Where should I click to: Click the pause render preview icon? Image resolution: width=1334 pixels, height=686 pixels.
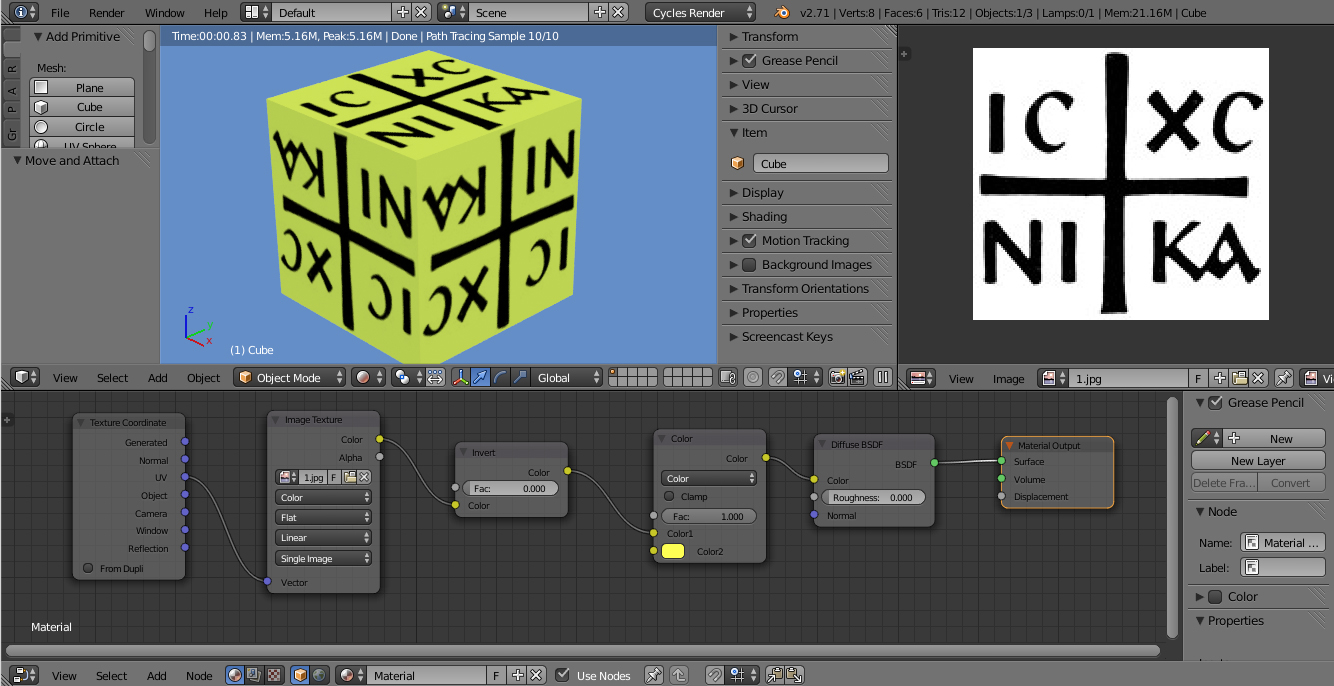pyautogui.click(x=882, y=377)
